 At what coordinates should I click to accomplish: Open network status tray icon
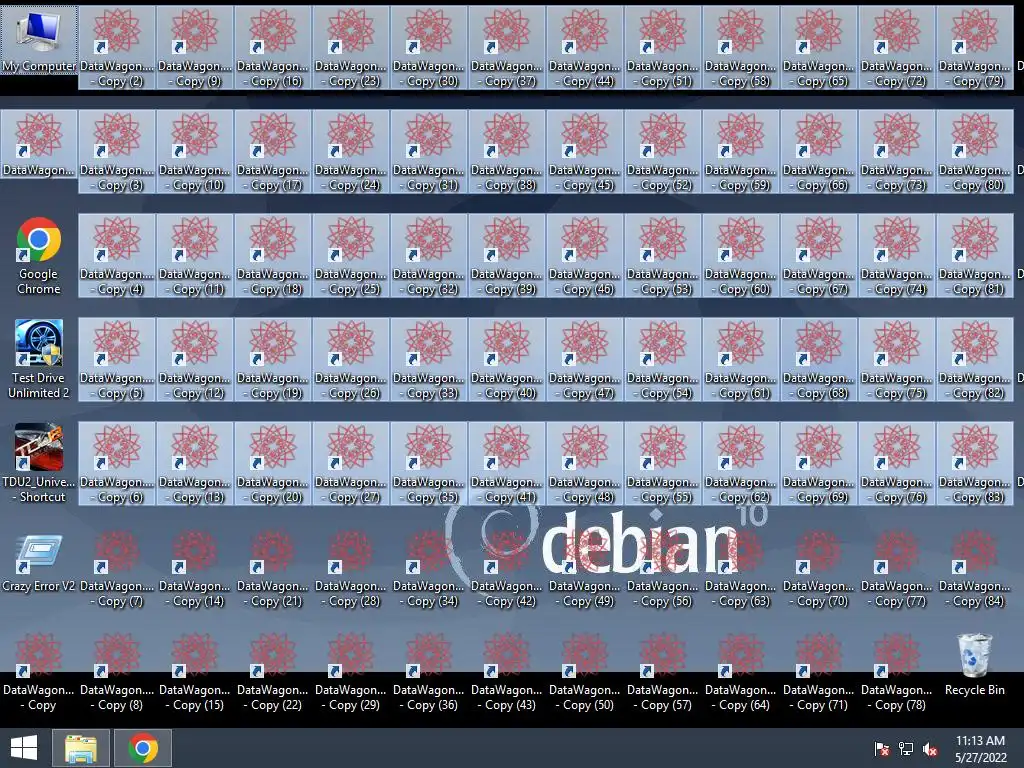pos(906,748)
